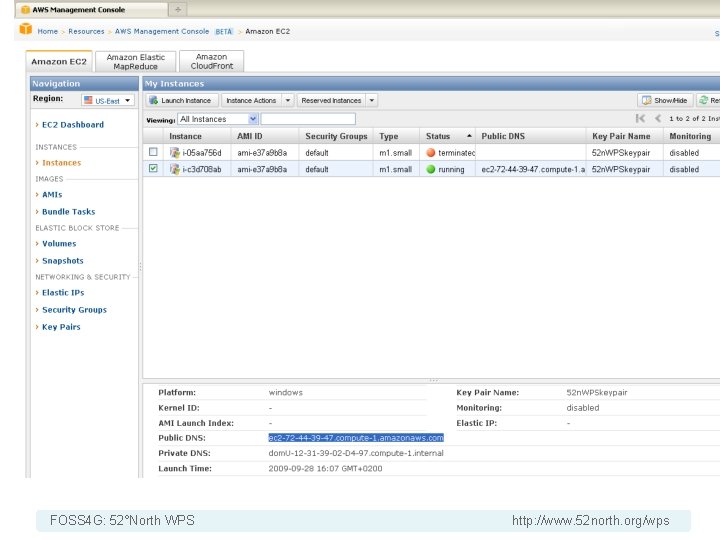720x540 pixels.
Task: Click the red terminated status indicator
Action: pos(431,152)
